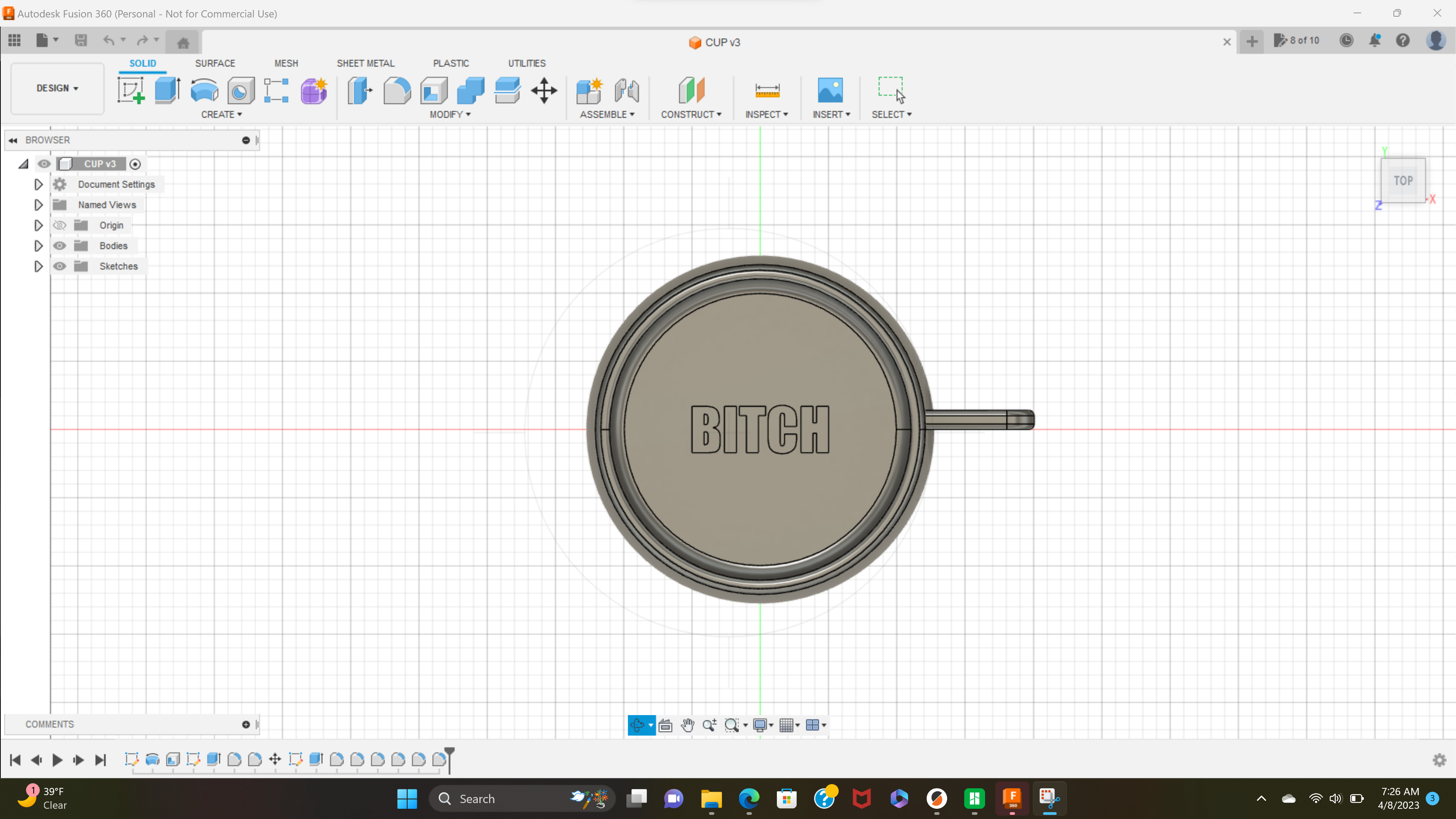Click the Orbit navigation tool
The image size is (1456, 819).
(x=637, y=725)
